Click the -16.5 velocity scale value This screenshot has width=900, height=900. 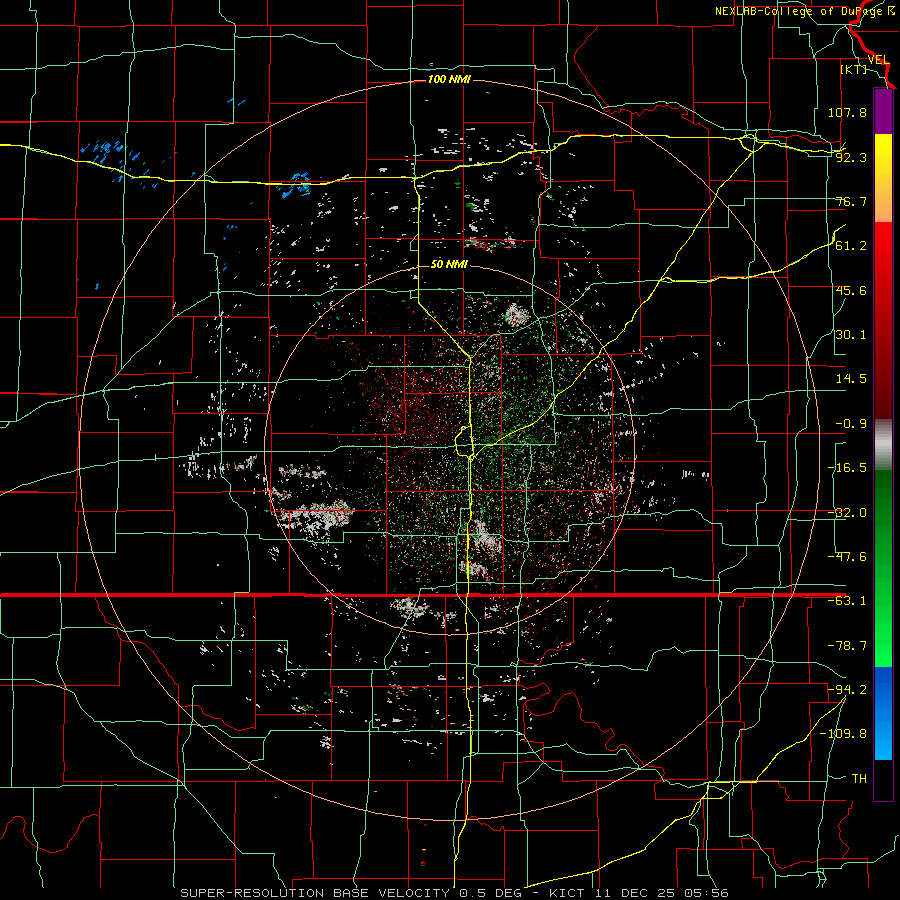point(847,468)
